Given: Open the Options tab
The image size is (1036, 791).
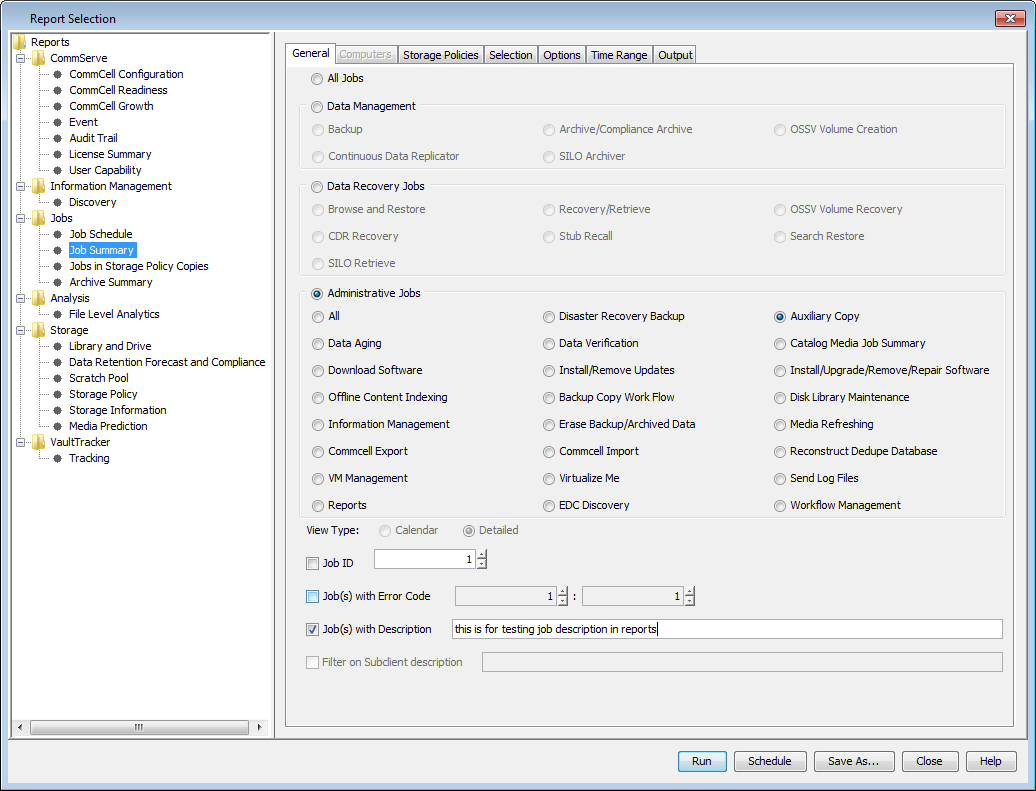Looking at the screenshot, I should pos(562,55).
